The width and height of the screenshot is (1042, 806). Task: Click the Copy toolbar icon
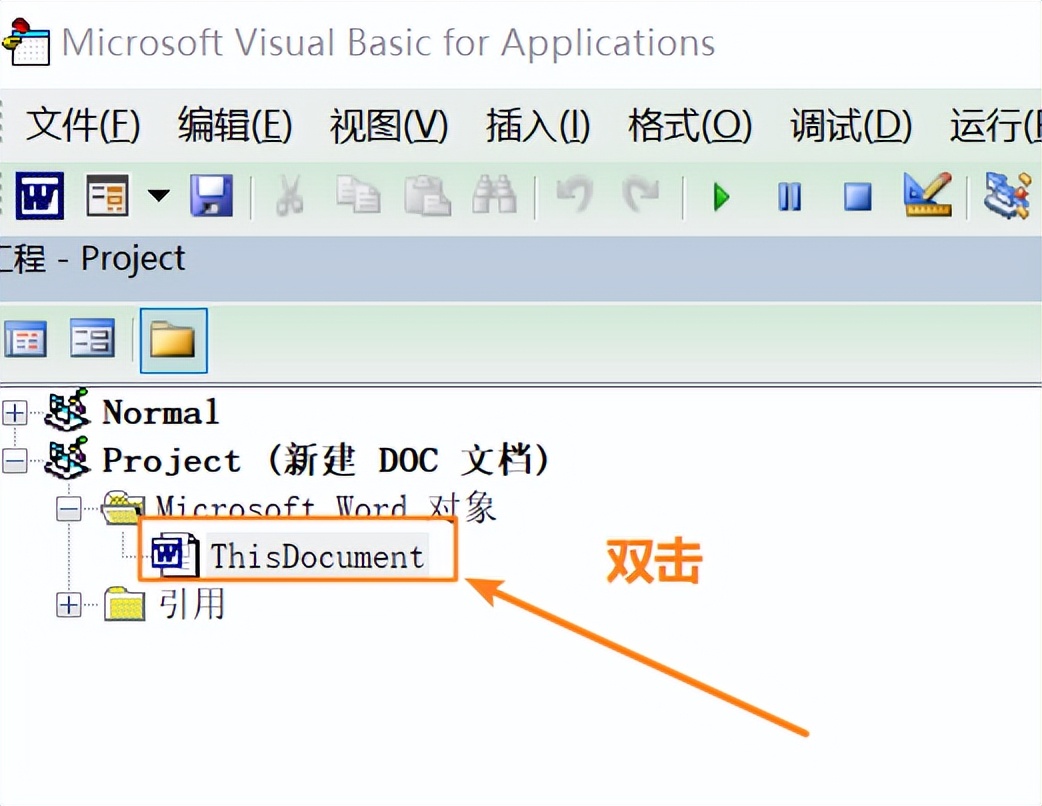358,196
